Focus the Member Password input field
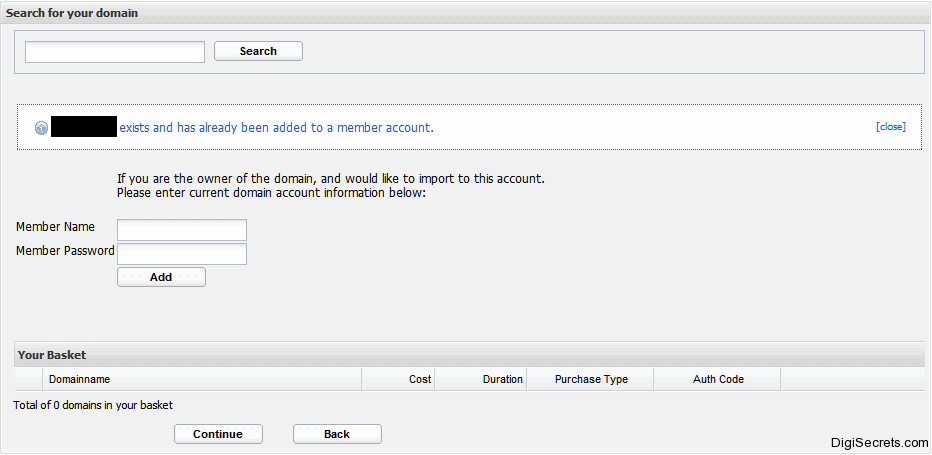 click(x=182, y=254)
